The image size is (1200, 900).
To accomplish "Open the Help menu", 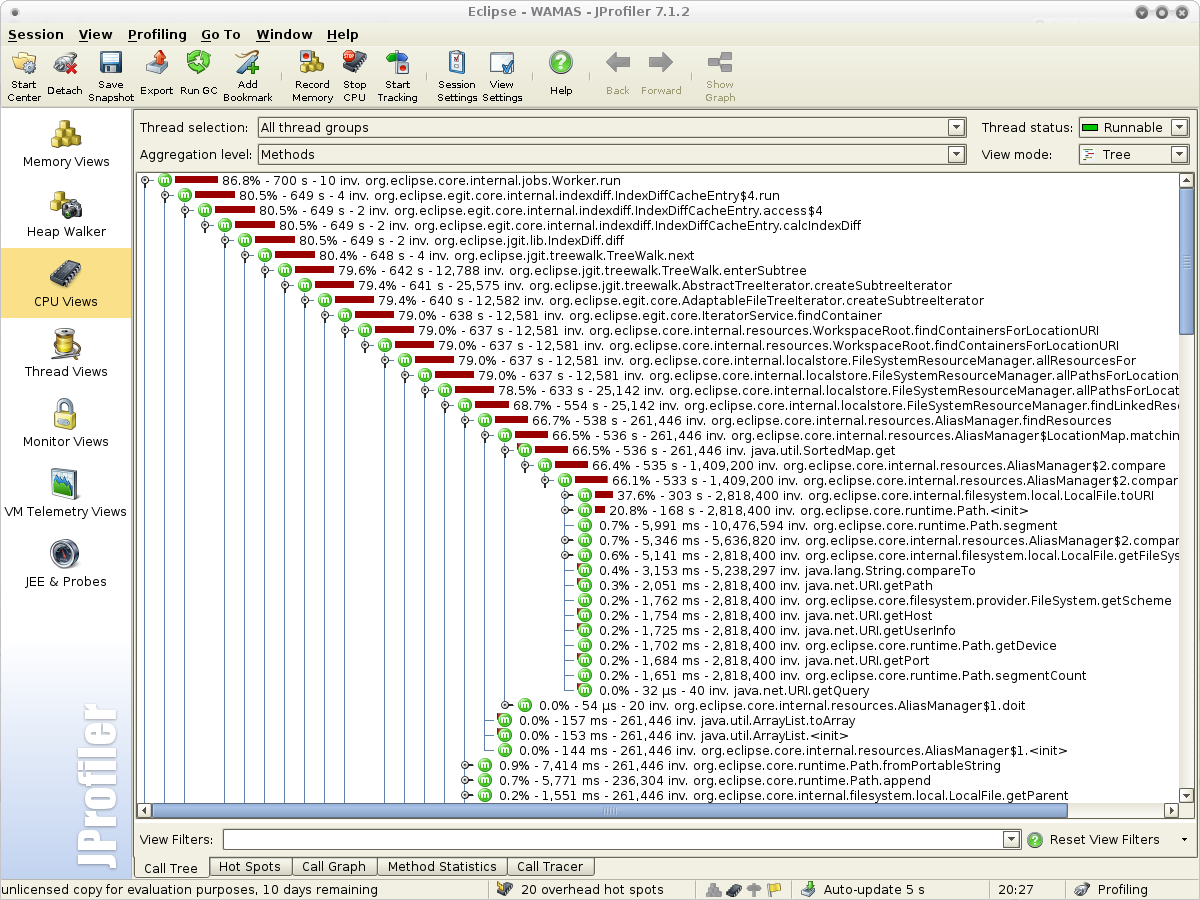I will tap(343, 34).
